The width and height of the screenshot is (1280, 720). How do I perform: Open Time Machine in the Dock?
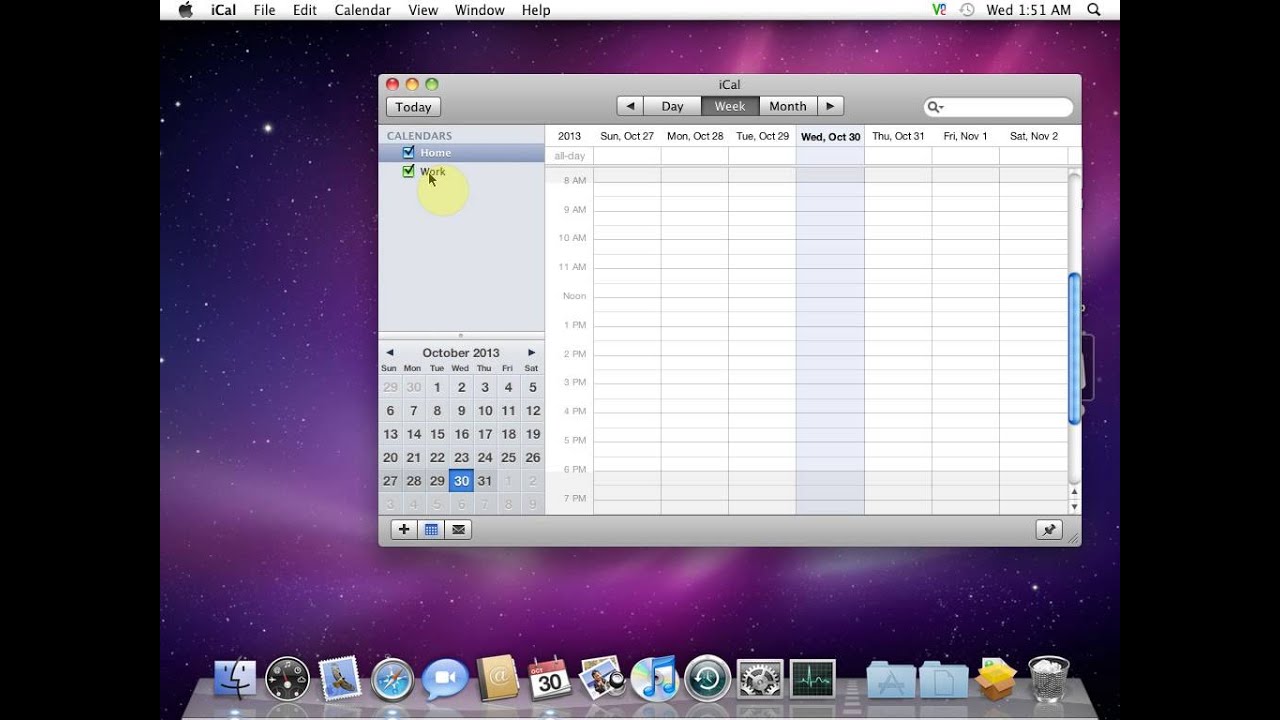(x=707, y=679)
